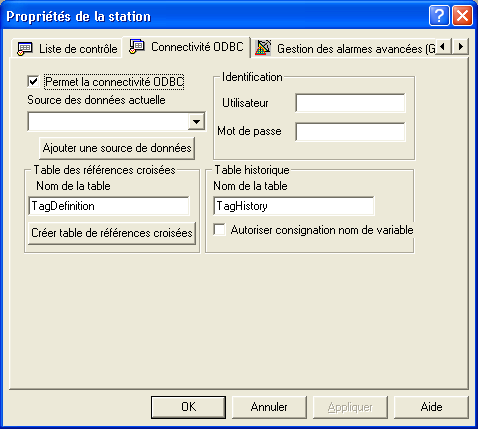This screenshot has height=429, width=478.
Task: Click Créer table de références croisées
Action: (x=112, y=233)
